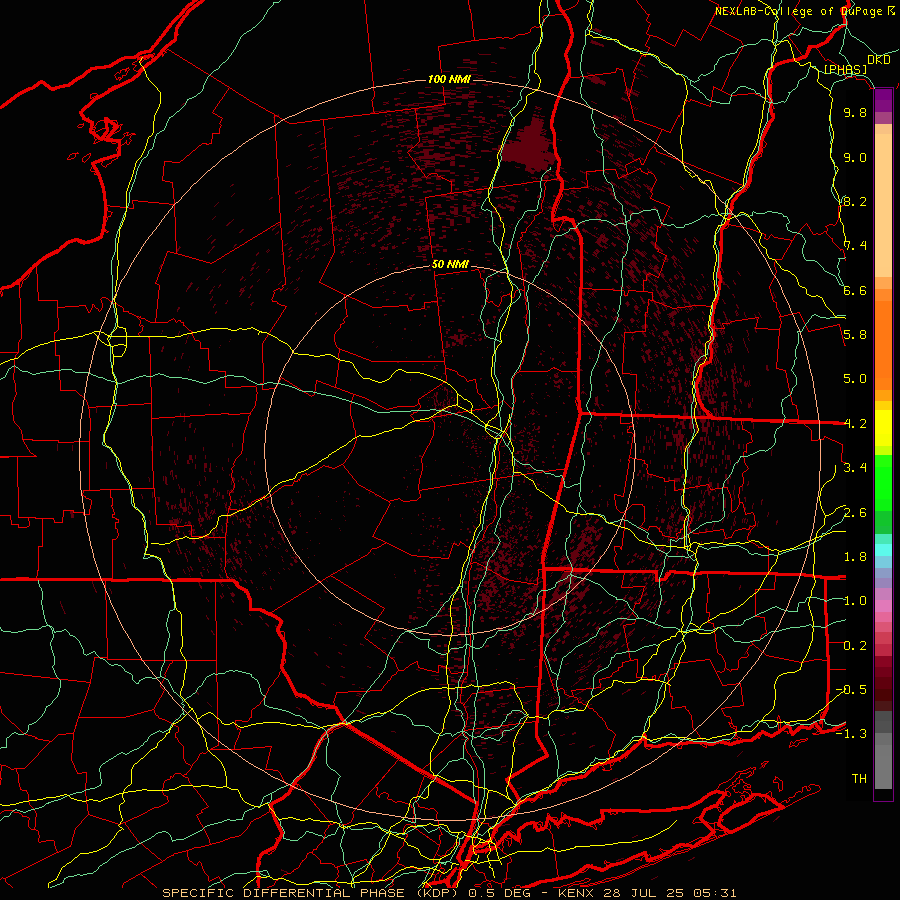Click the 100 NMI range ring label
Screen dimensions: 900x900
pos(449,79)
